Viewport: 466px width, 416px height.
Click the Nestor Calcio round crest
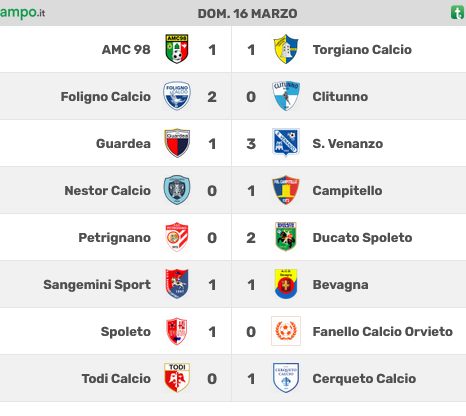point(177,190)
